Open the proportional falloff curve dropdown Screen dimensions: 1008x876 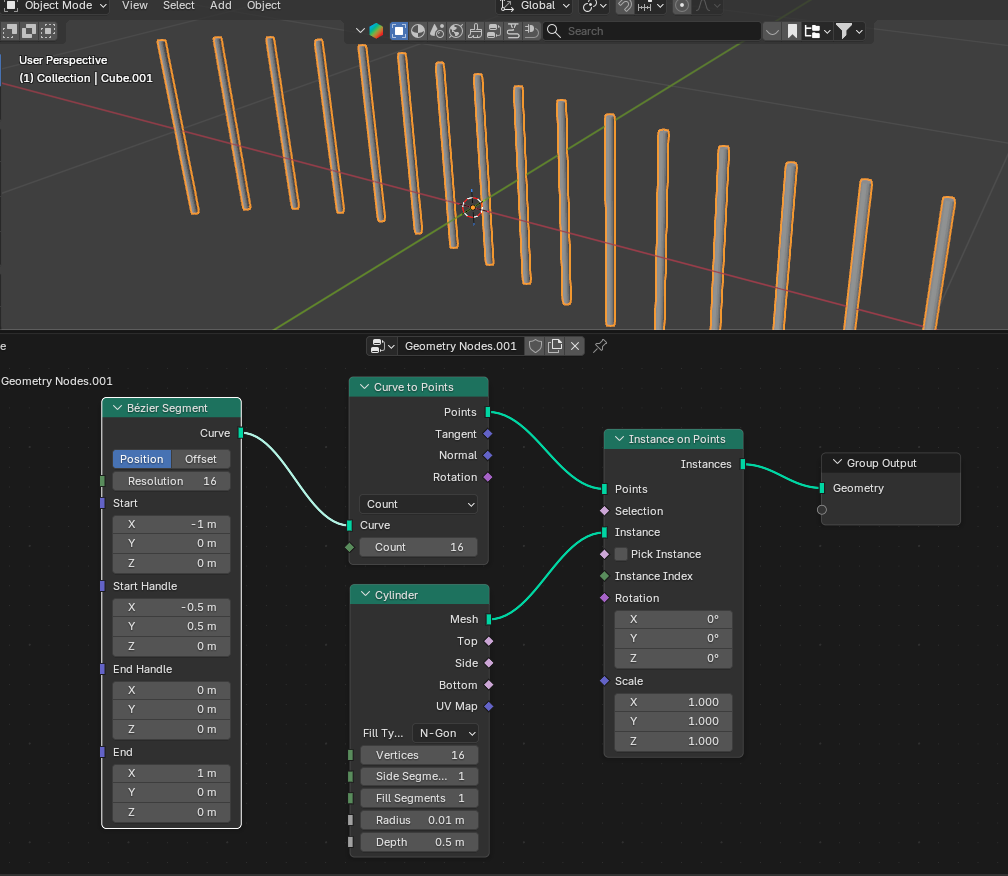point(708,6)
